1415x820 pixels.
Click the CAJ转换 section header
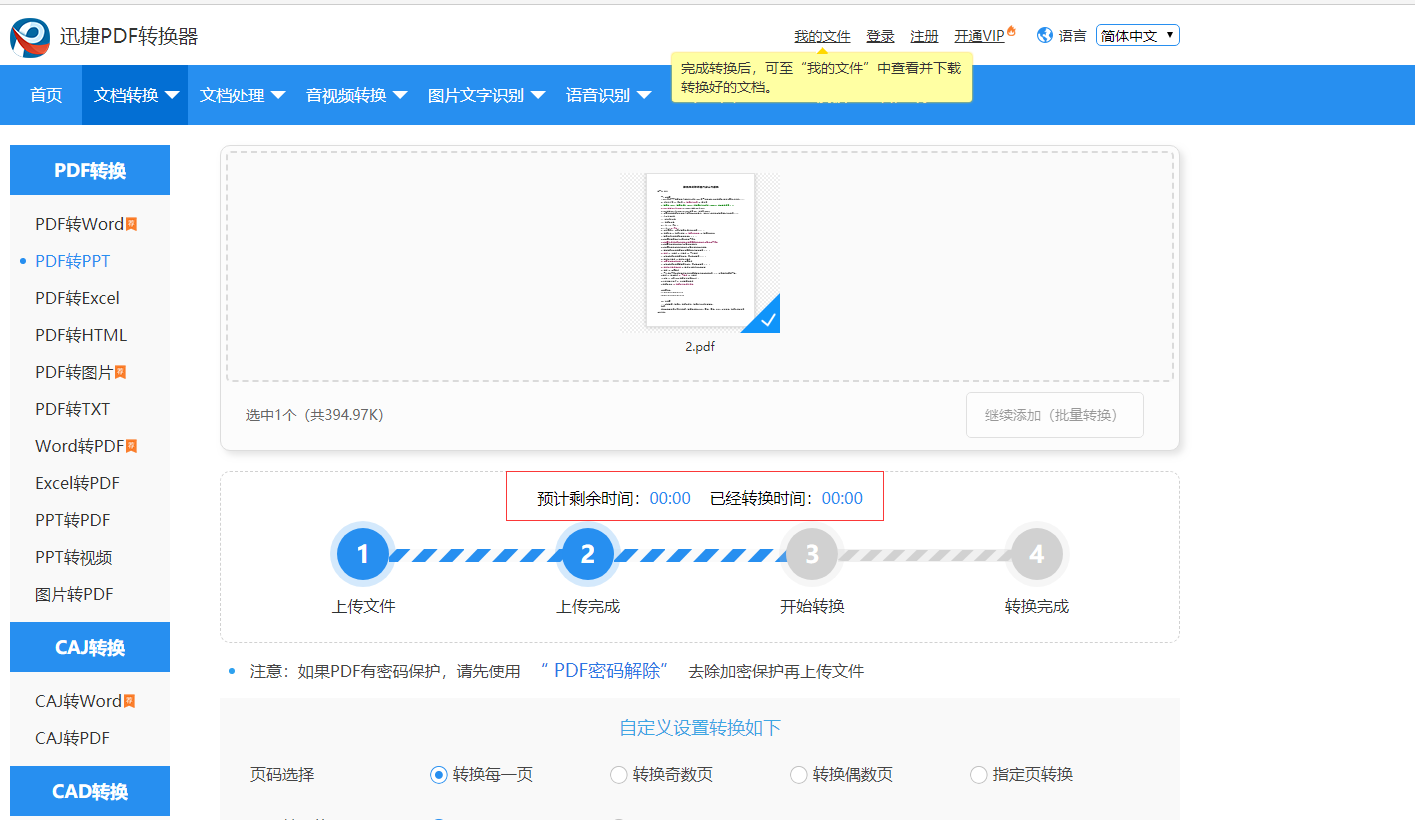point(90,647)
